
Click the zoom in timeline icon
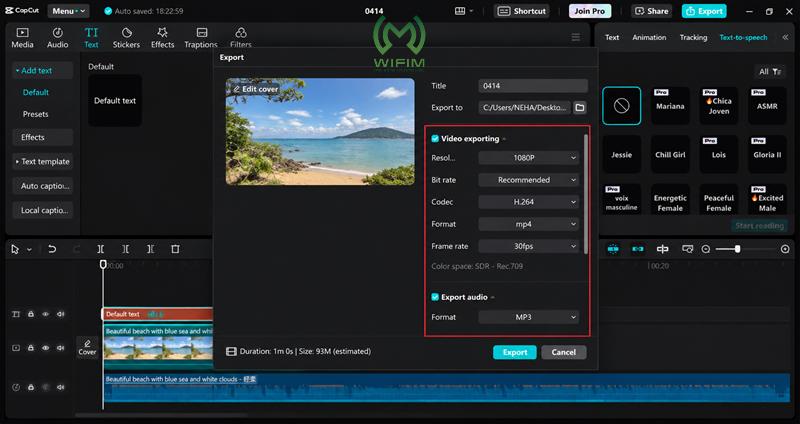pos(785,249)
